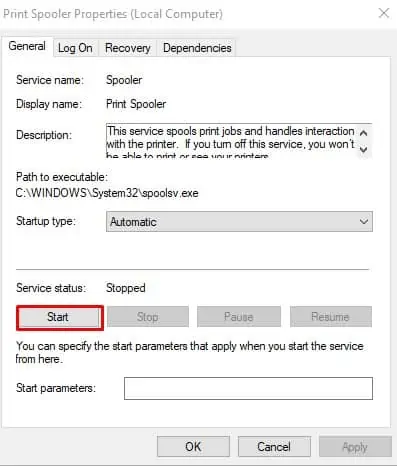Image resolution: width=397 pixels, height=466 pixels.
Task: Click inside the service description text
Action: [231, 141]
